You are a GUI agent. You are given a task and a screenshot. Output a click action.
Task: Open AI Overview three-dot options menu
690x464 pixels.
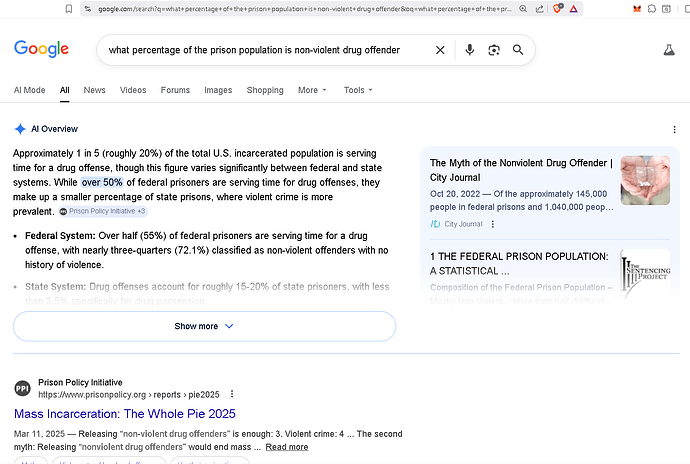675,130
